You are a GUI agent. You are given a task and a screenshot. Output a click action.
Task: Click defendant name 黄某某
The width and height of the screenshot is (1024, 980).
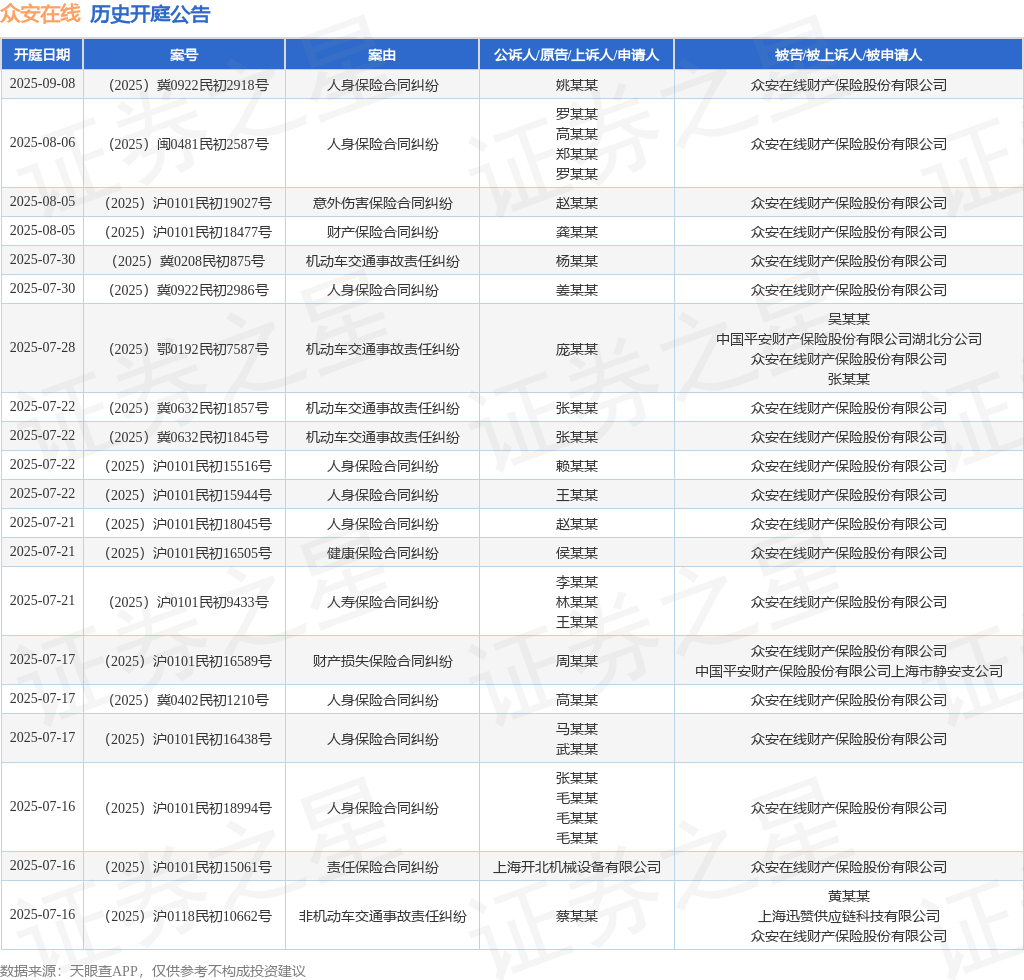848,896
